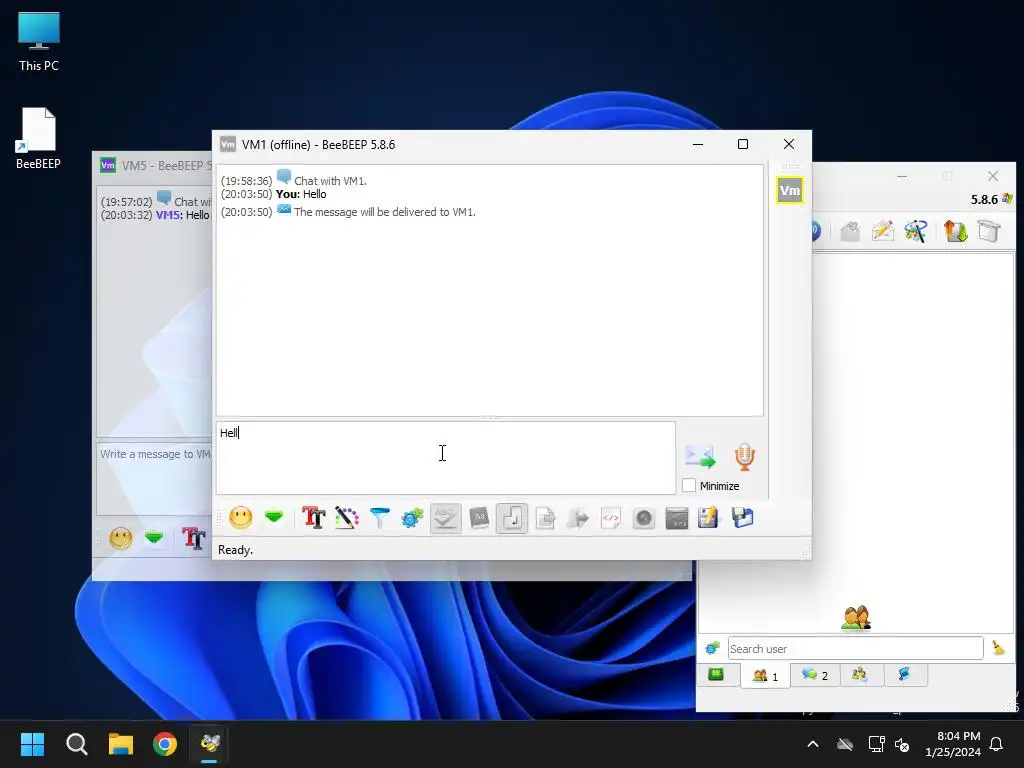The image size is (1024, 768).
Task: Open the chat font (TT) settings
Action: [x=313, y=519]
